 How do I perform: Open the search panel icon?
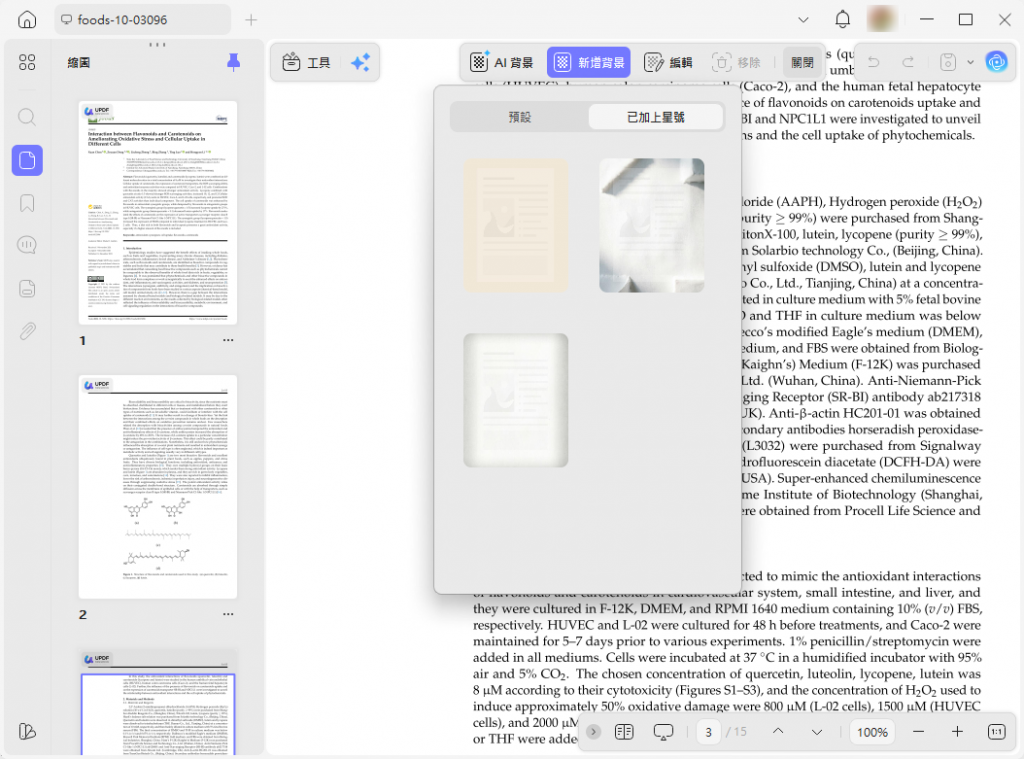27,117
